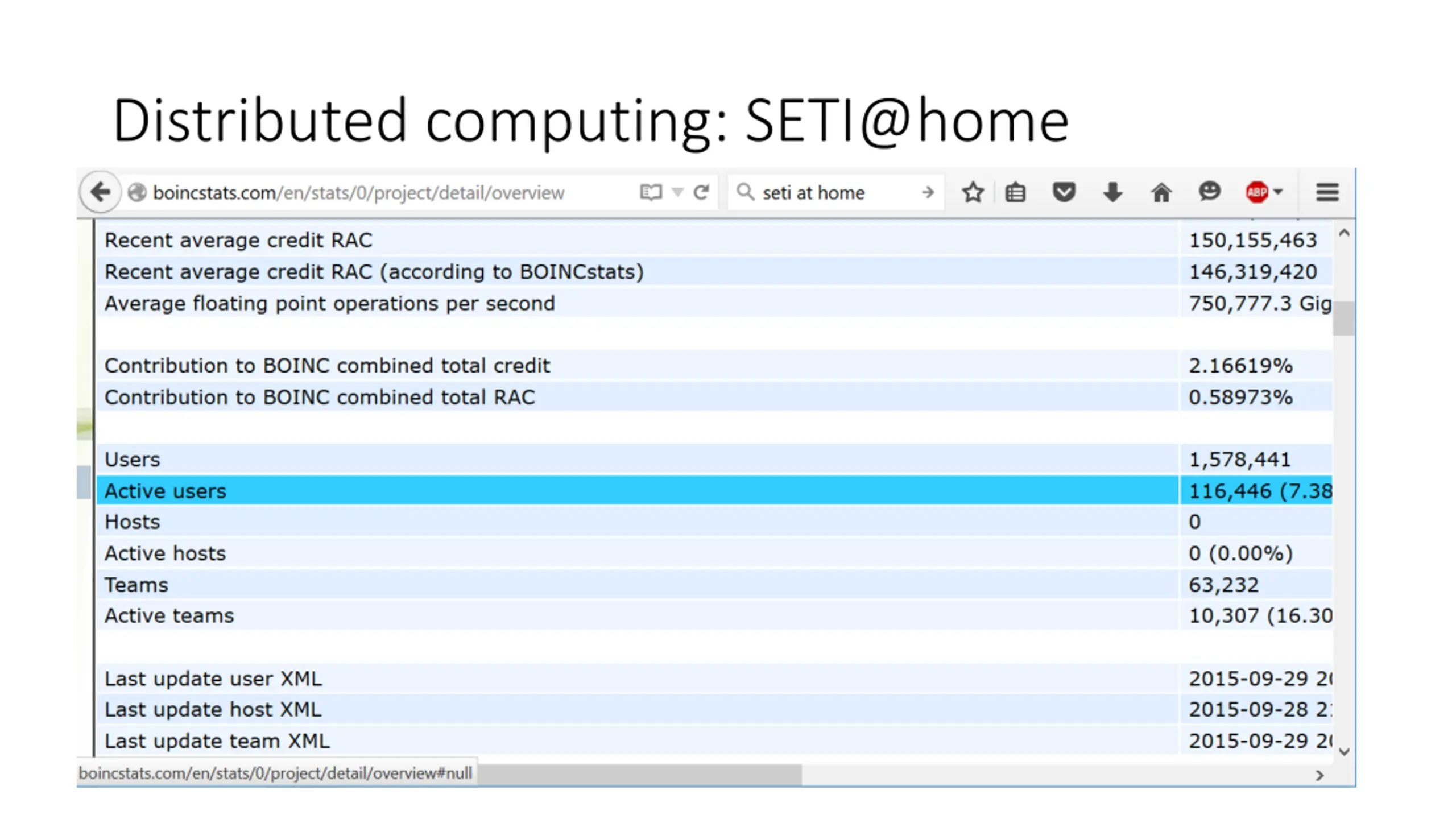Click the value 0 (0.00%)
Image resolution: width=1456 pixels, height=819 pixels.
[1240, 553]
